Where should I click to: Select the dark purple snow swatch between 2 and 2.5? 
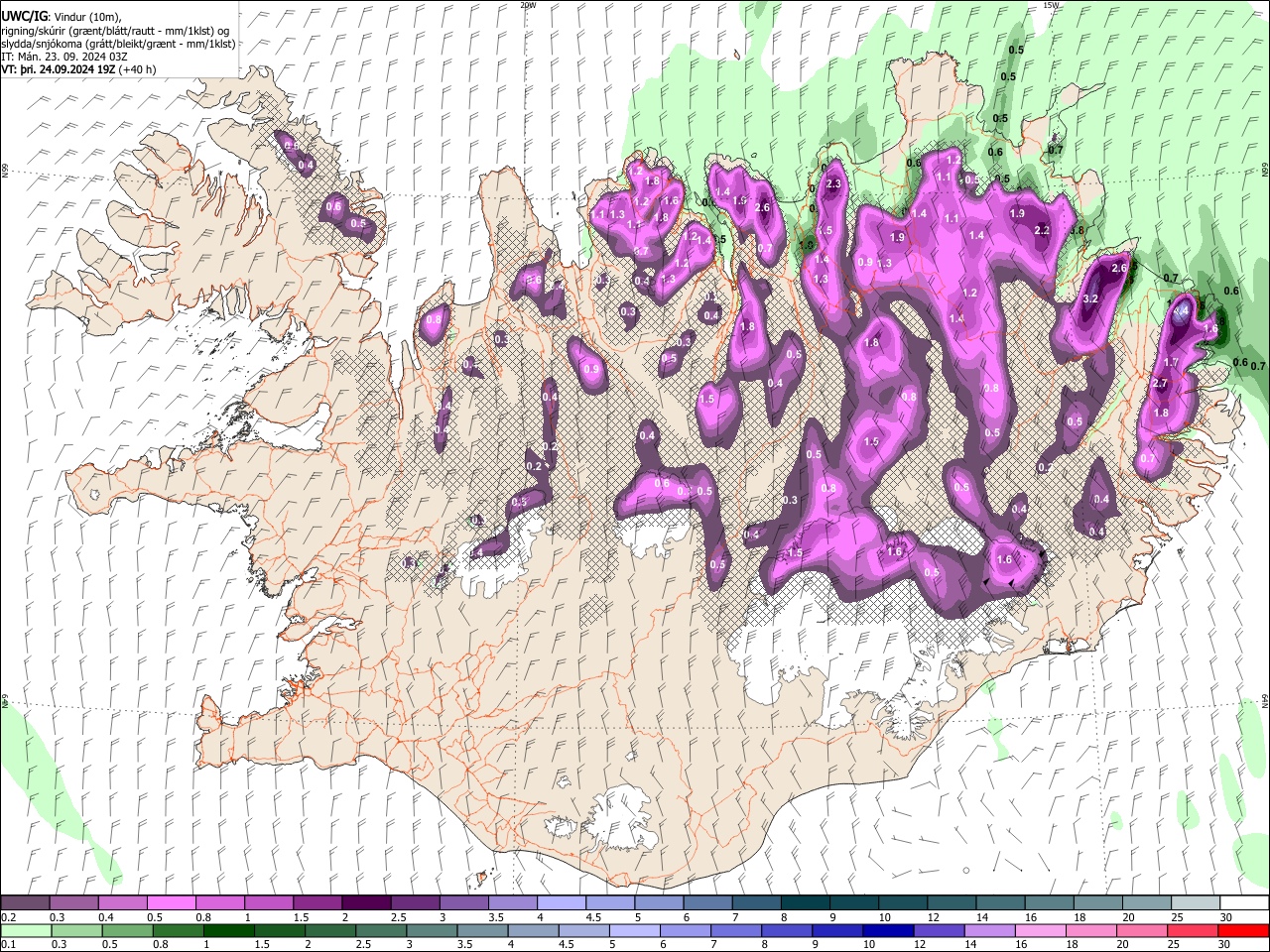pos(366,902)
